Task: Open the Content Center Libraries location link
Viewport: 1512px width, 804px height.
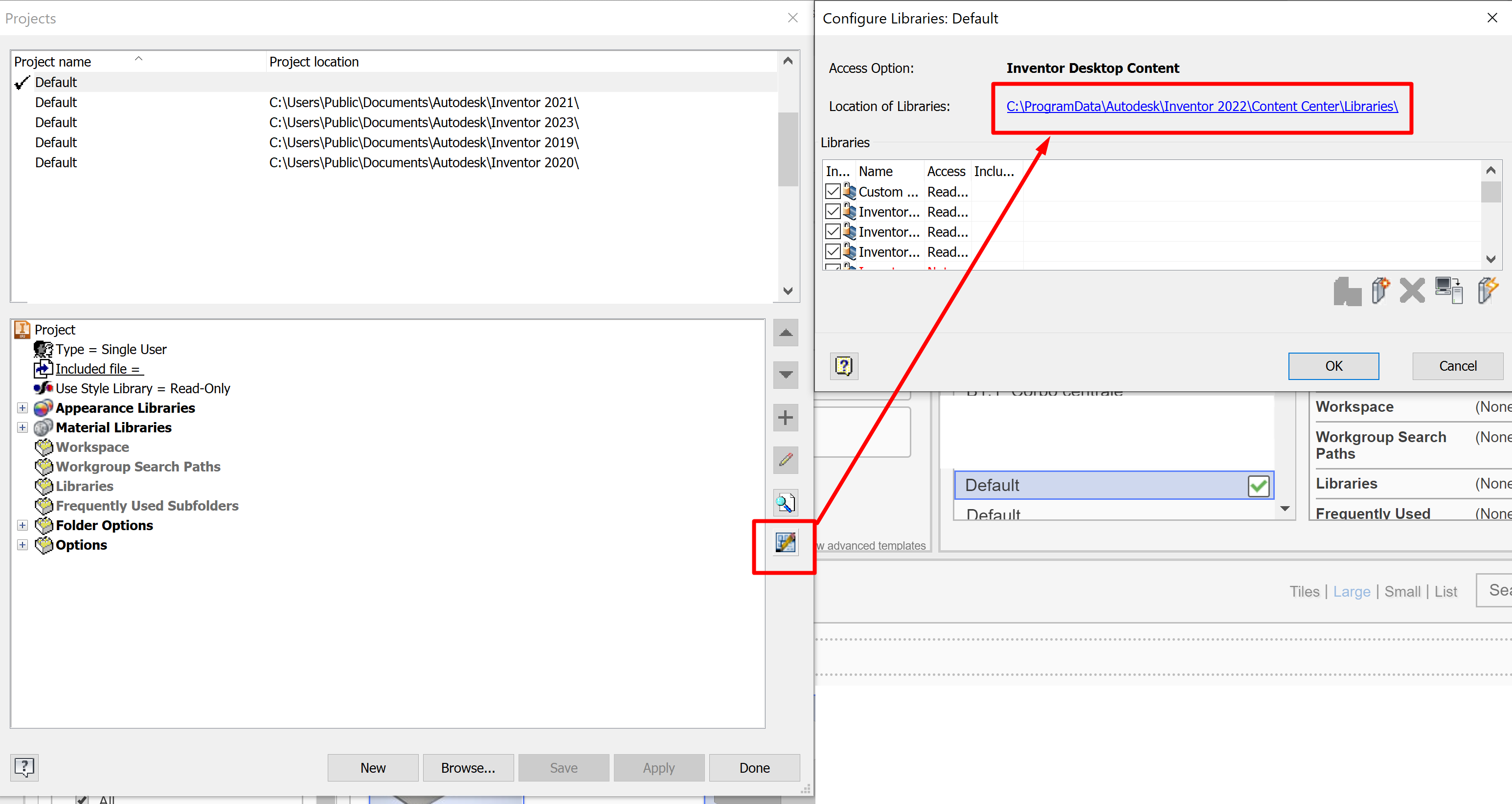Action: pos(1201,106)
